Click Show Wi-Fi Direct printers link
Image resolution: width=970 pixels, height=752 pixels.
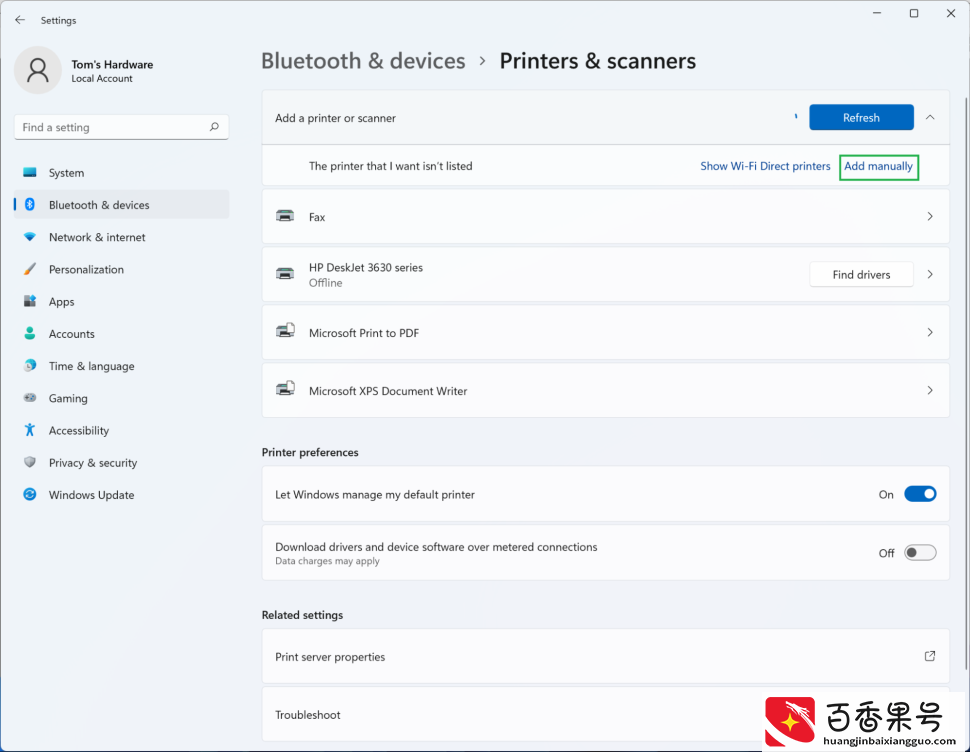765,166
